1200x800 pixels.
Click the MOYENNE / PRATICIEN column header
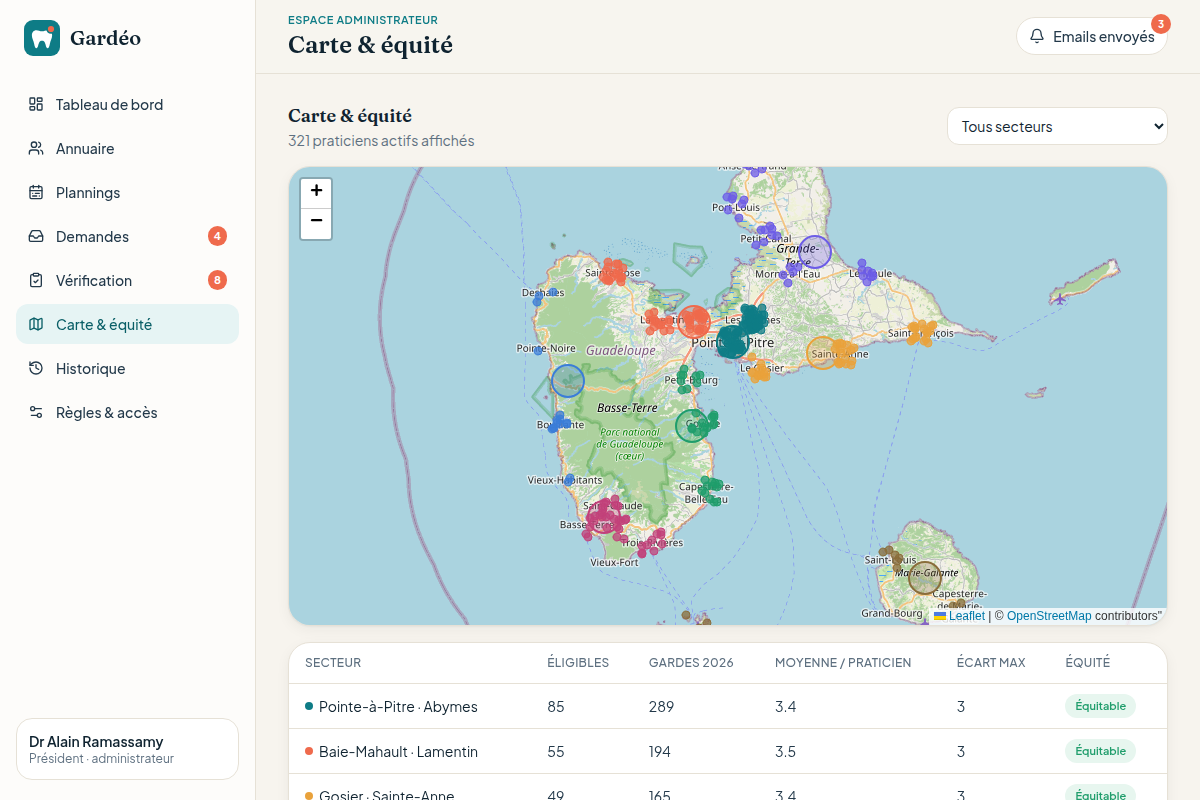(843, 662)
